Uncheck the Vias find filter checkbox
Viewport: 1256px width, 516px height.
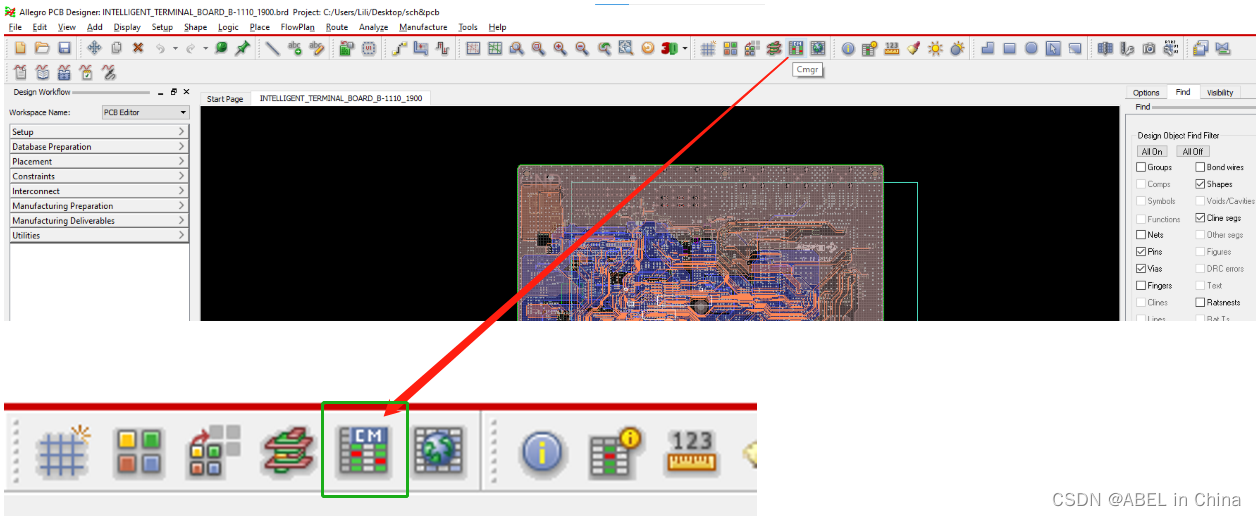click(x=1142, y=269)
